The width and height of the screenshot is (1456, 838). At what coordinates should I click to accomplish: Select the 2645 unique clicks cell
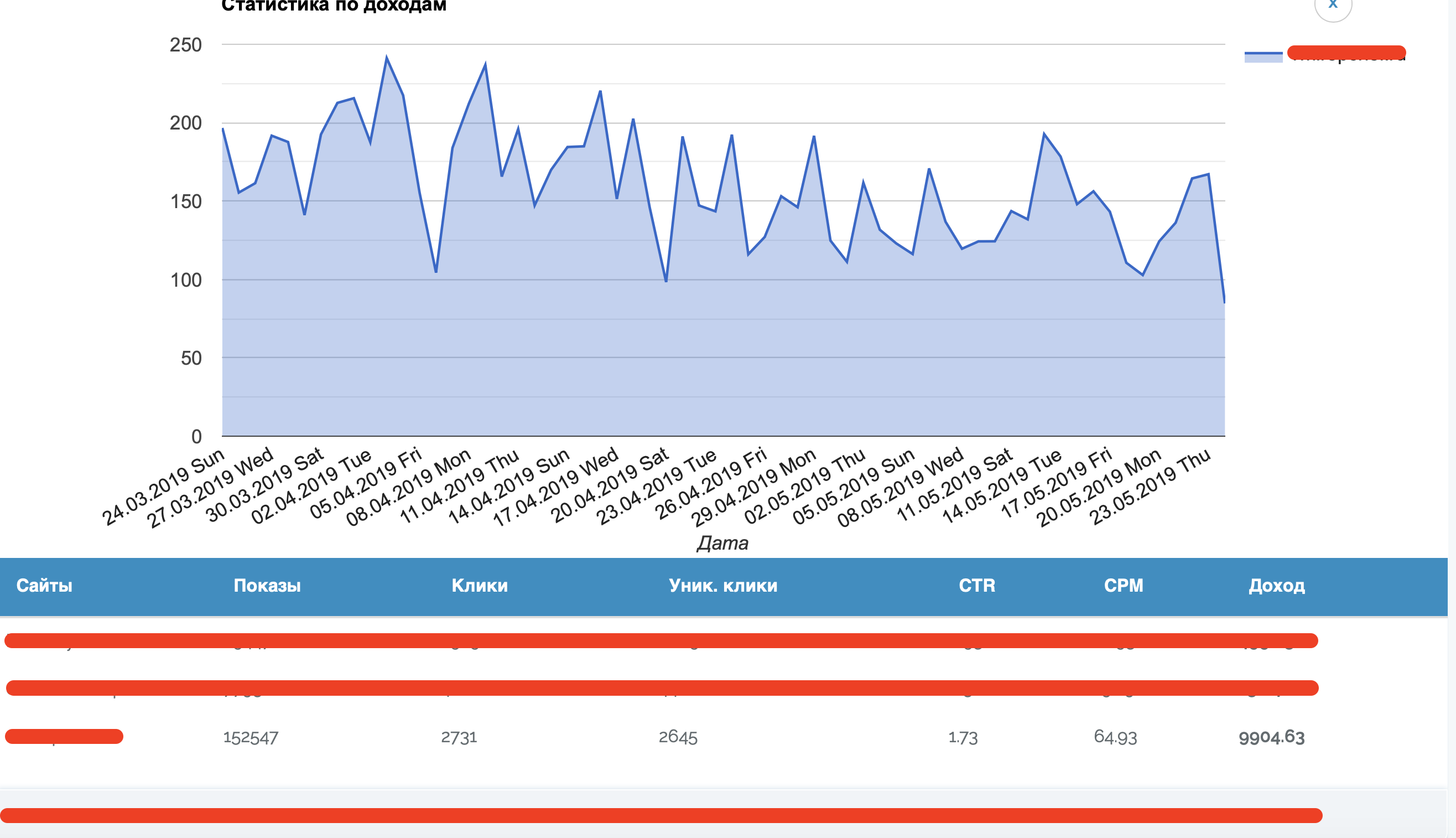[x=678, y=737]
